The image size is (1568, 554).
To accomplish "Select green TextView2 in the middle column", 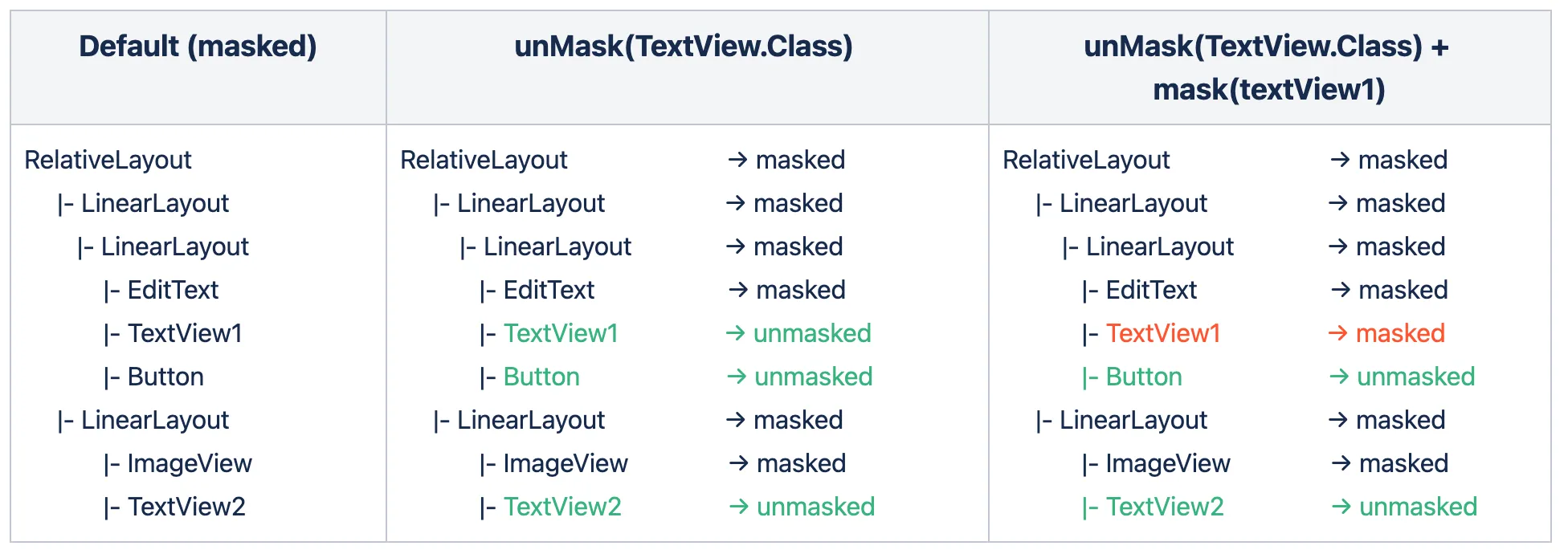I will [x=562, y=507].
